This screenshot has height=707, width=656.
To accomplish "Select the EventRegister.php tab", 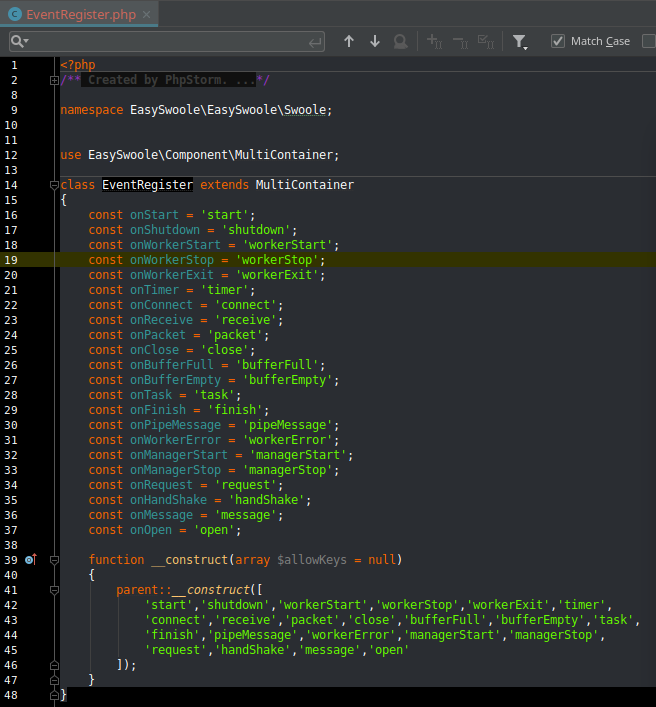I will click(x=81, y=14).
